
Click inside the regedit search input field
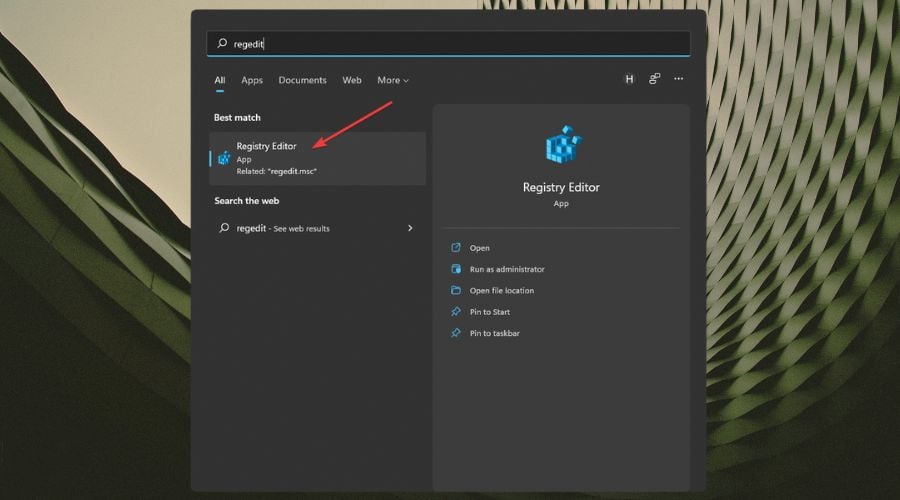point(448,44)
